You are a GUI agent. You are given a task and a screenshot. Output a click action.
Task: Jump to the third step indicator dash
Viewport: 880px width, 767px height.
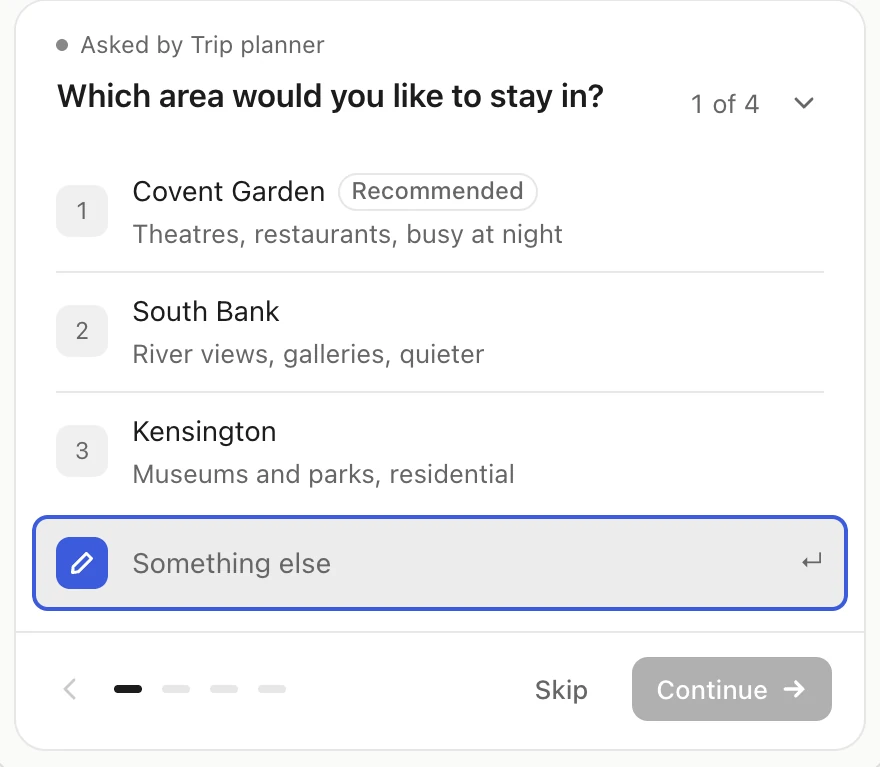click(224, 689)
